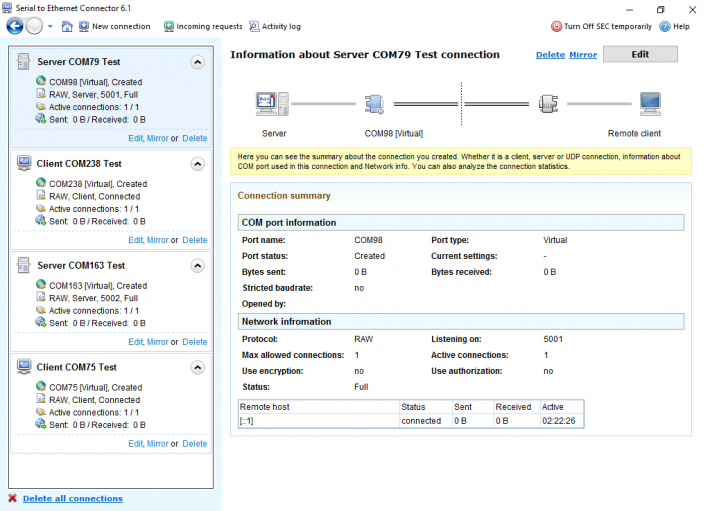Click the Server computer diagram icon

272,104
